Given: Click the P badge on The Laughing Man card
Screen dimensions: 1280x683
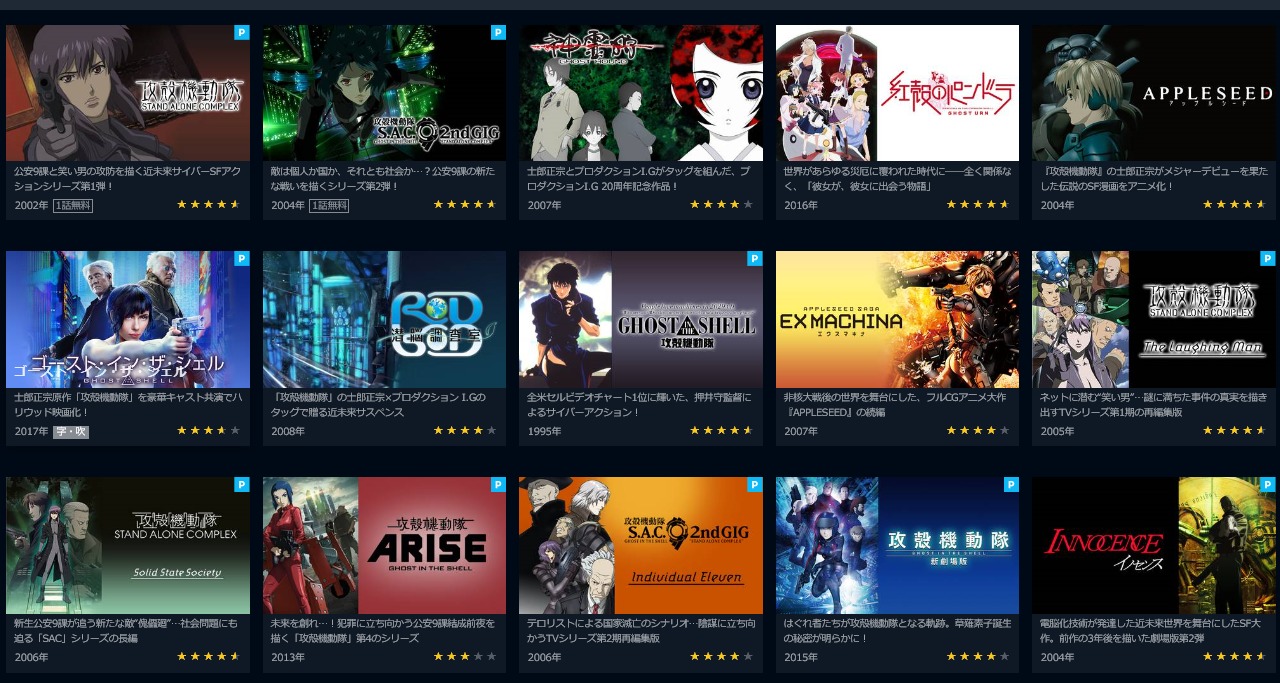Looking at the screenshot, I should click(1268, 258).
